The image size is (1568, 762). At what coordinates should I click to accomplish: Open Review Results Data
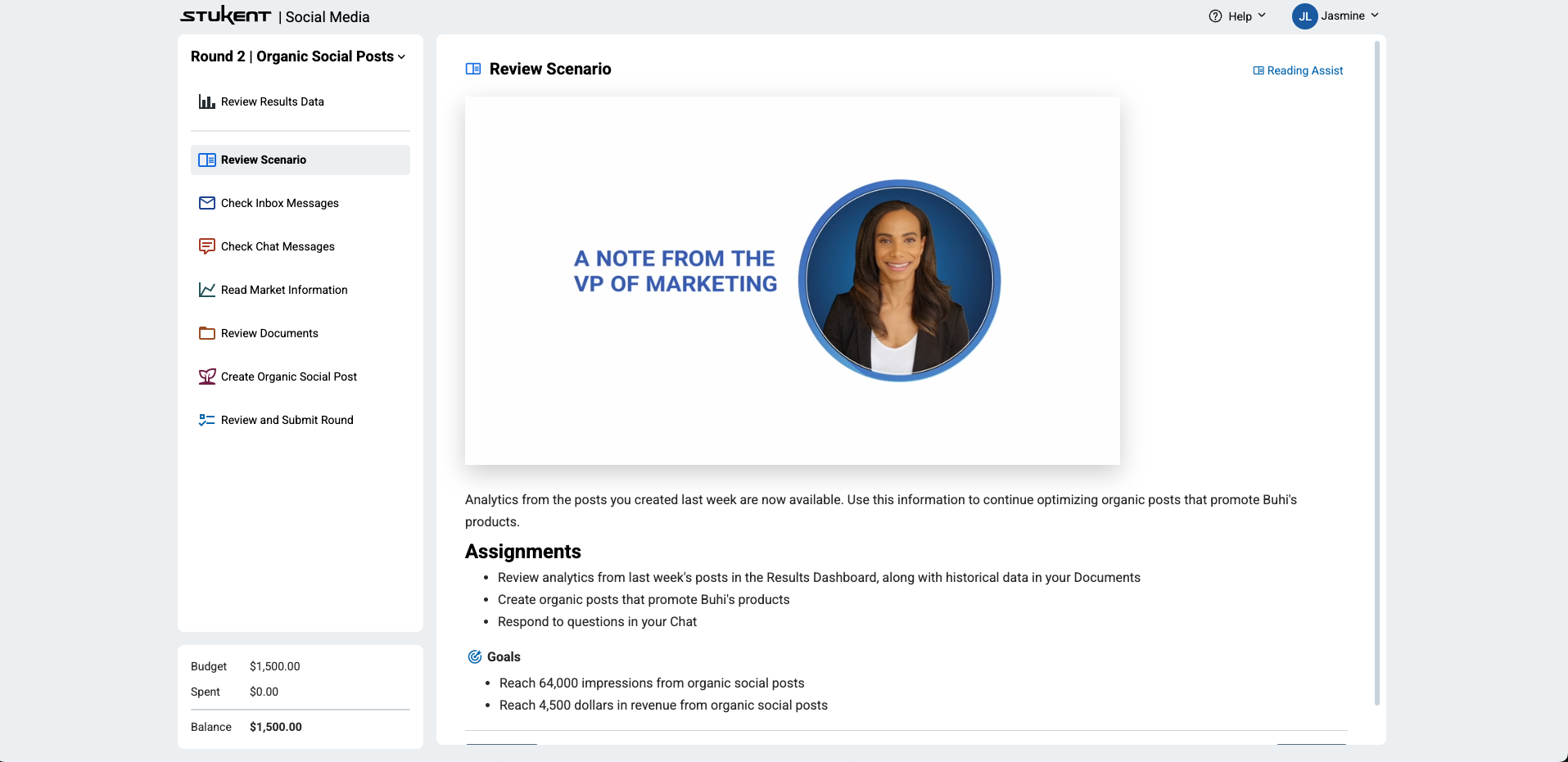click(x=300, y=101)
